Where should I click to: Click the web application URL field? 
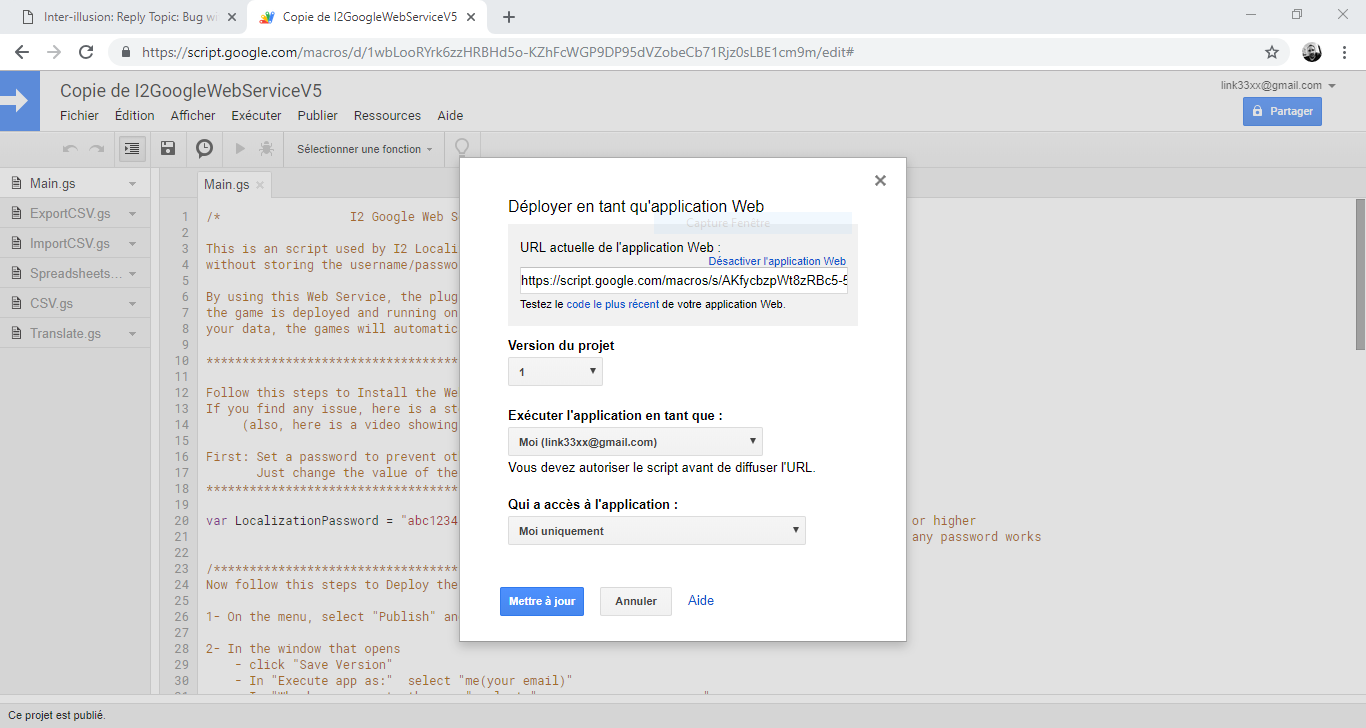(x=683, y=281)
